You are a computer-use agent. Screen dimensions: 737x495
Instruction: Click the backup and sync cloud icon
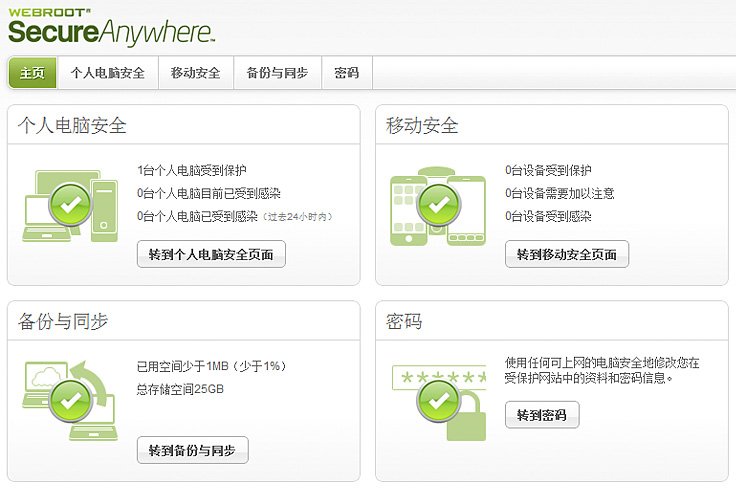(x=70, y=401)
